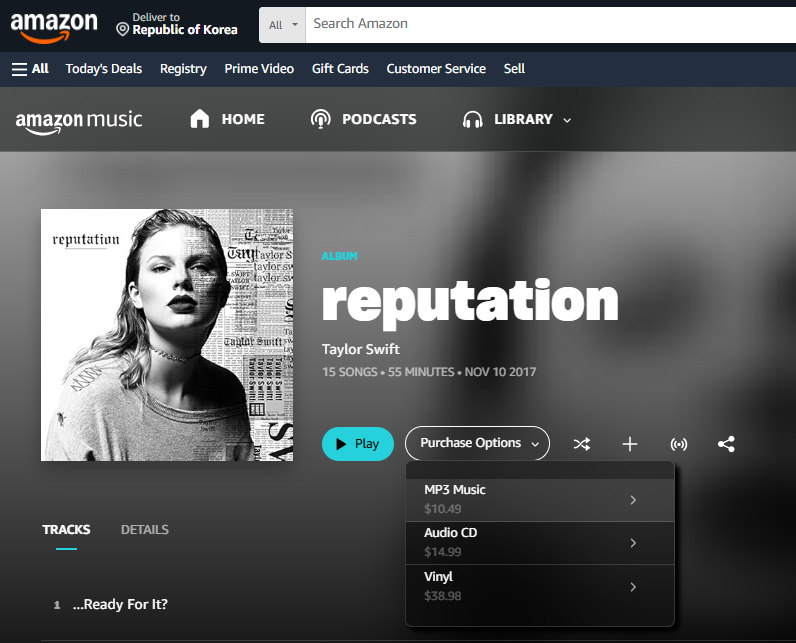Screen dimensions: 796x643
Task: Play the reputation album
Action: click(x=358, y=444)
